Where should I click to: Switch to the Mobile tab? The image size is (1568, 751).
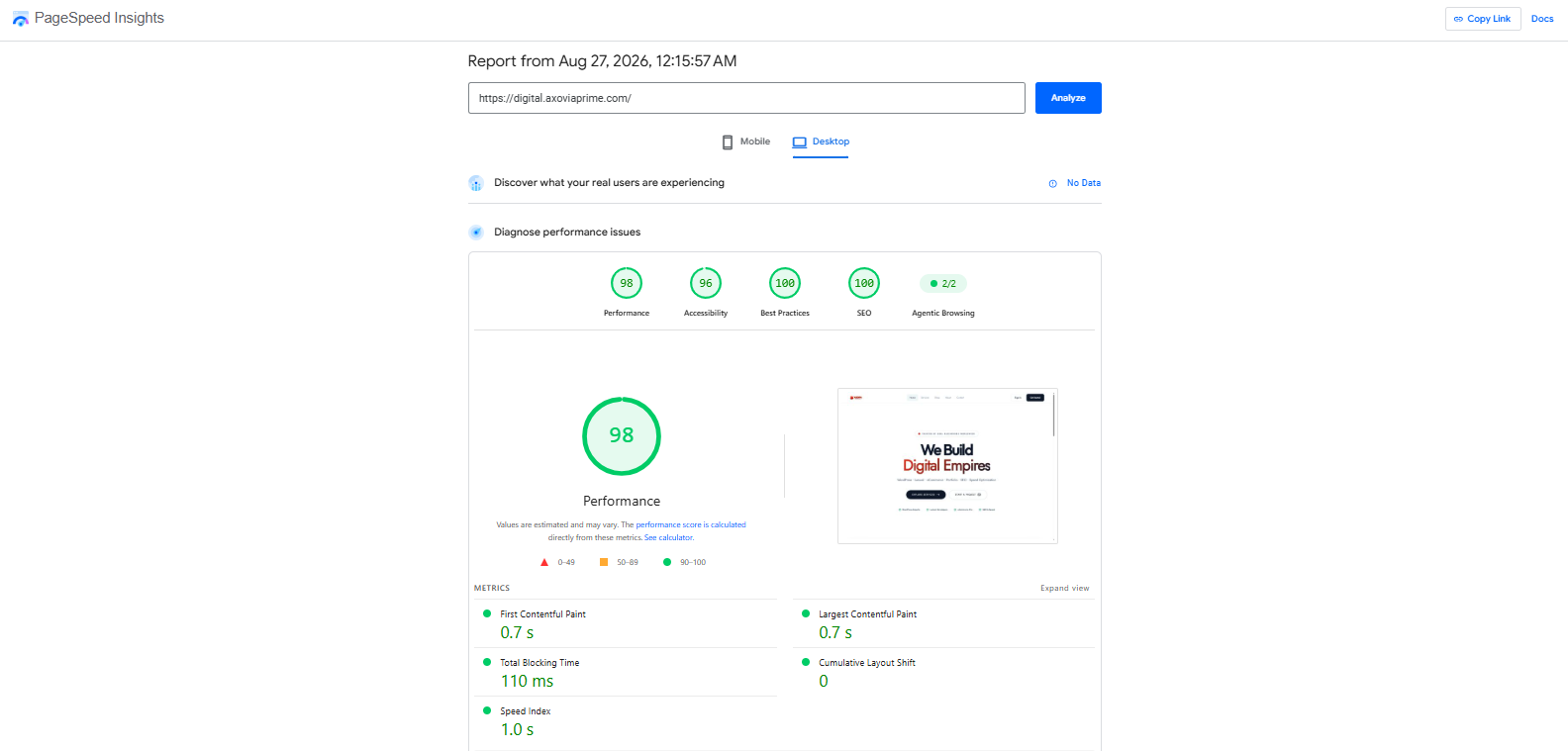[746, 142]
